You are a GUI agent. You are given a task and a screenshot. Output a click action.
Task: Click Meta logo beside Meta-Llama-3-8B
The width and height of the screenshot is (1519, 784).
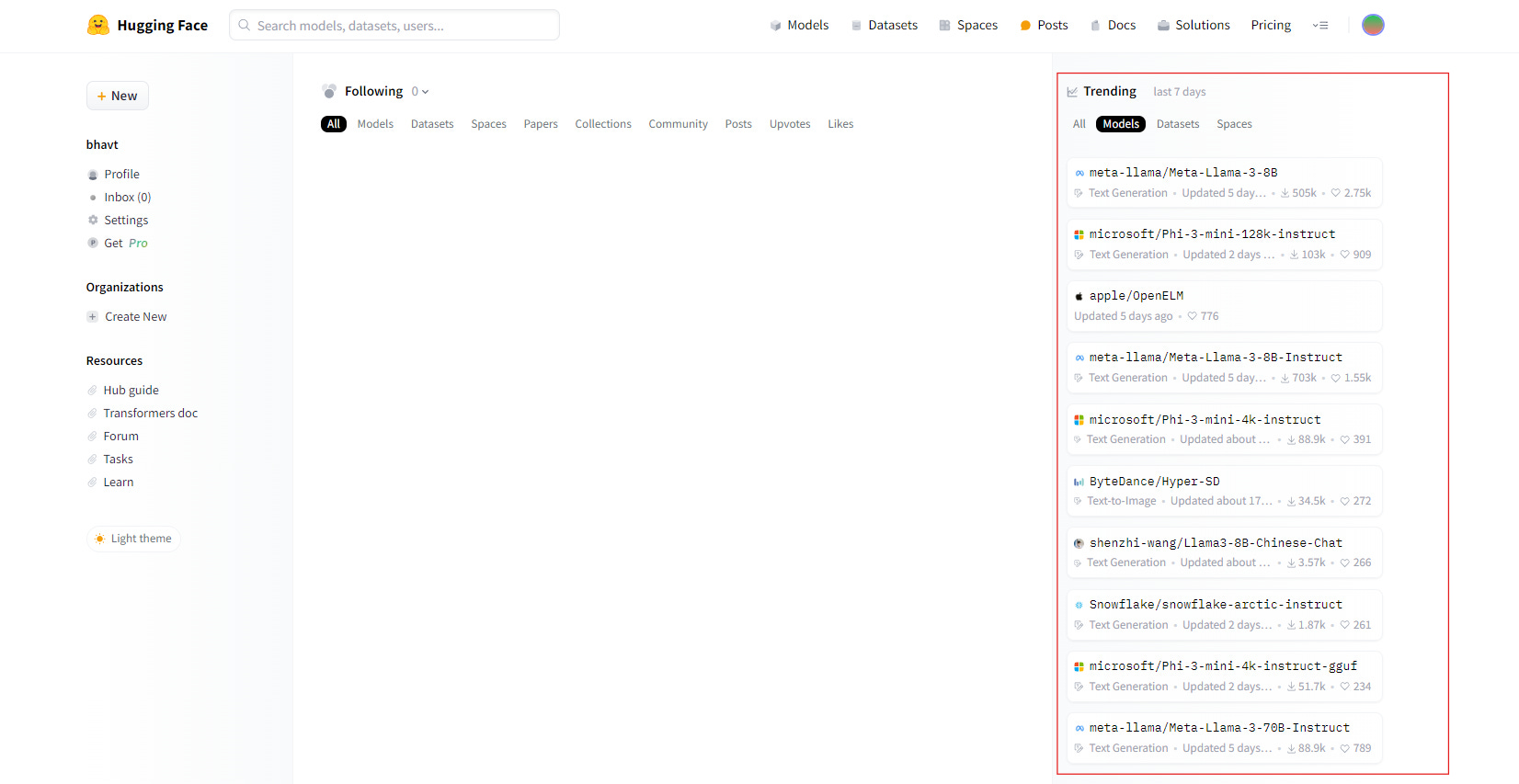[x=1079, y=173]
